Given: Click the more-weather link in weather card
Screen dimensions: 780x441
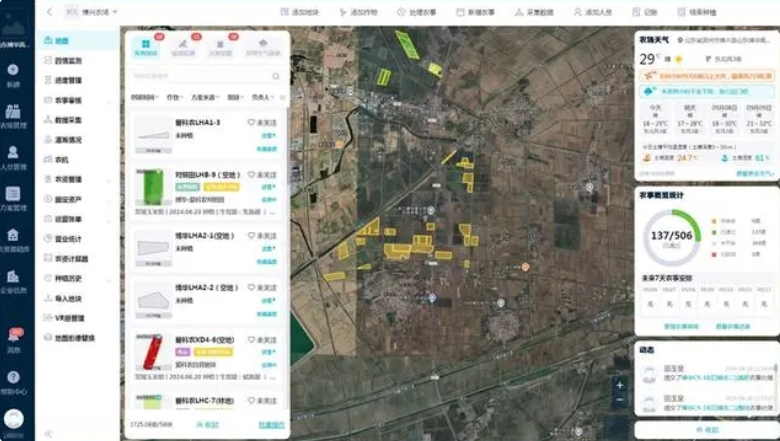Looking at the screenshot, I should [755, 174].
